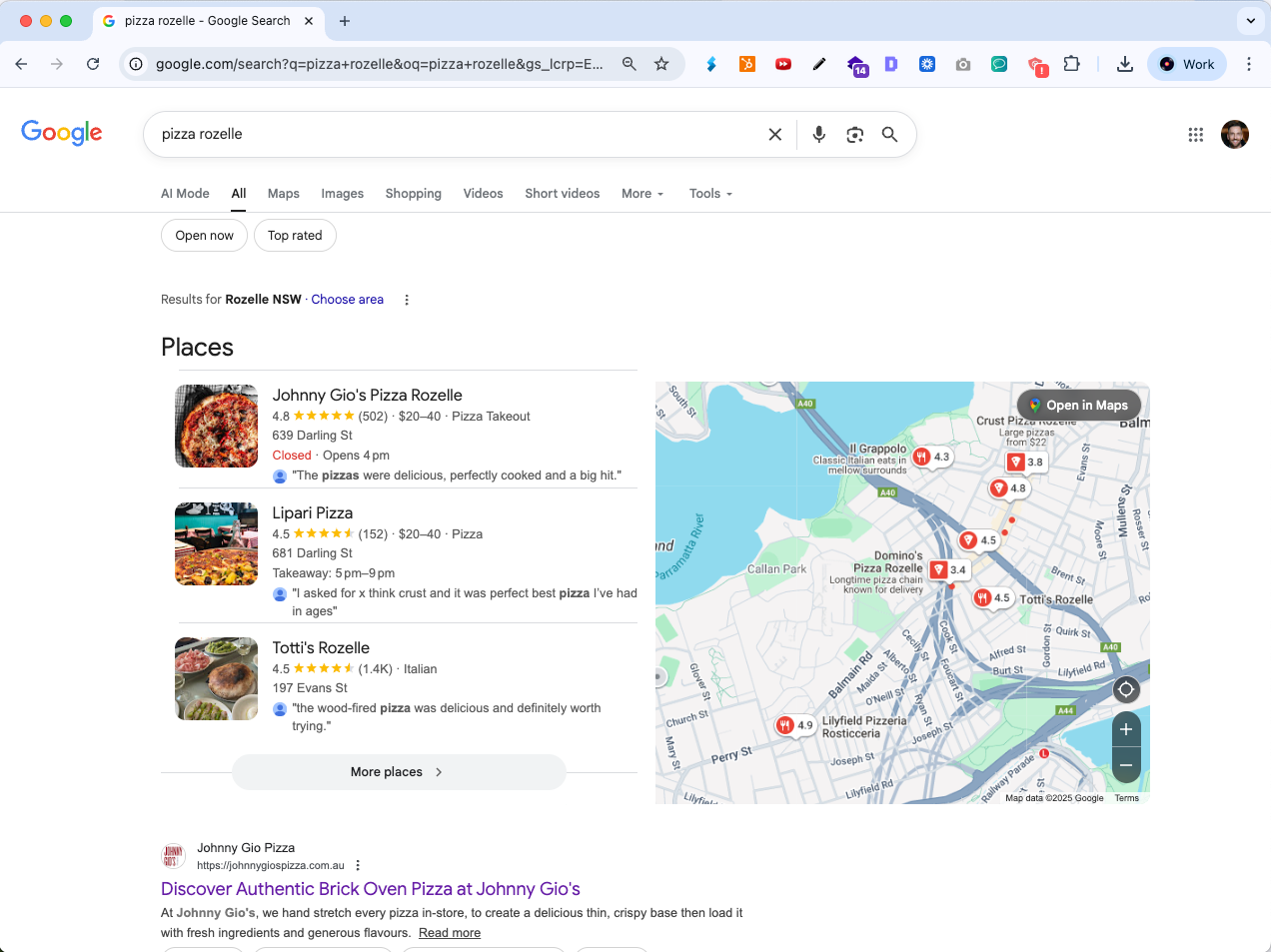Open the three-dot menu beside Choose area

click(407, 299)
